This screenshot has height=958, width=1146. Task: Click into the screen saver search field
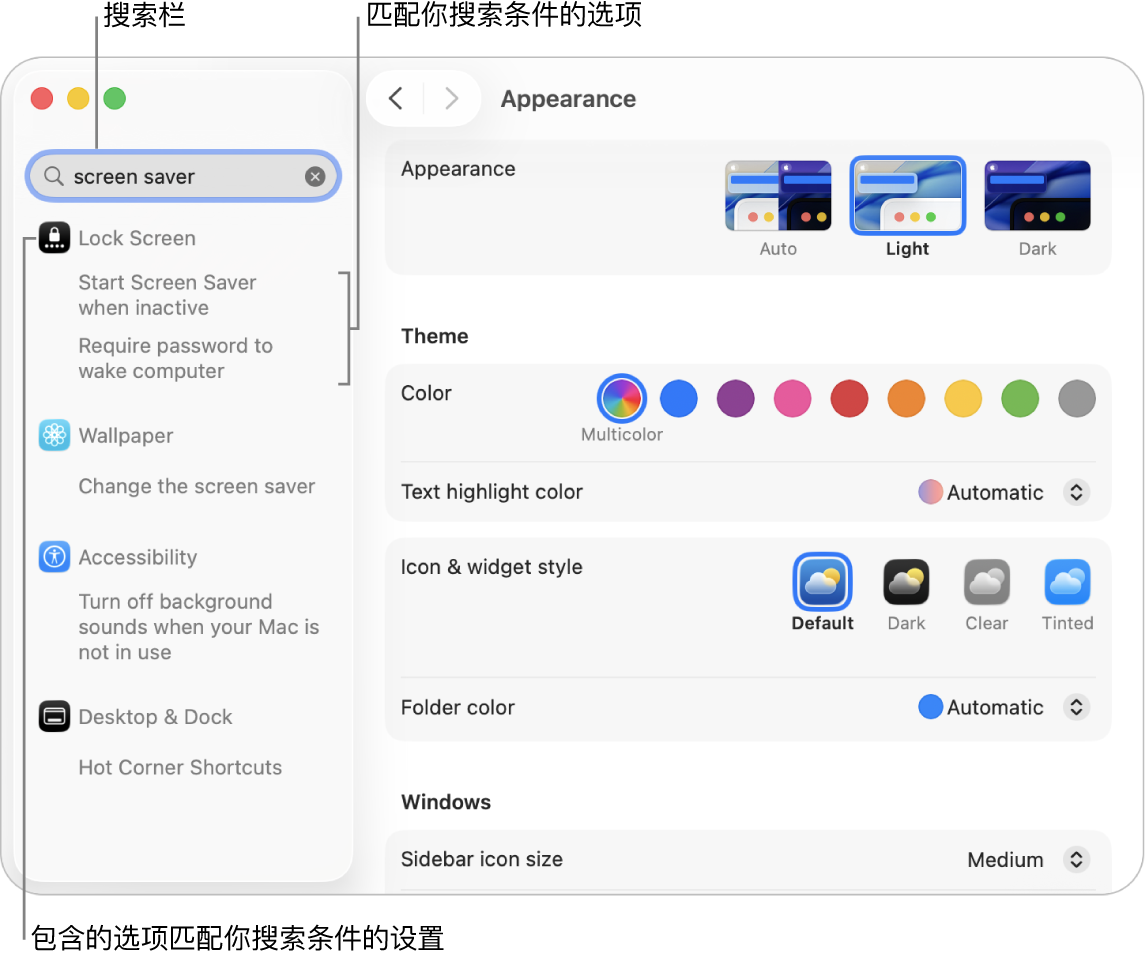click(183, 176)
